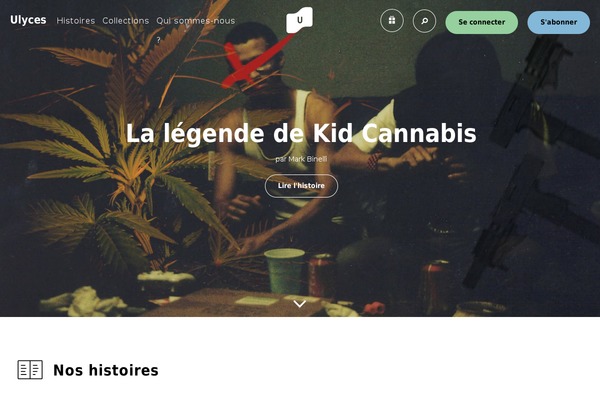The image size is (600, 400).
Task: Click the open book icon beside Nos histoires
Action: tap(30, 370)
